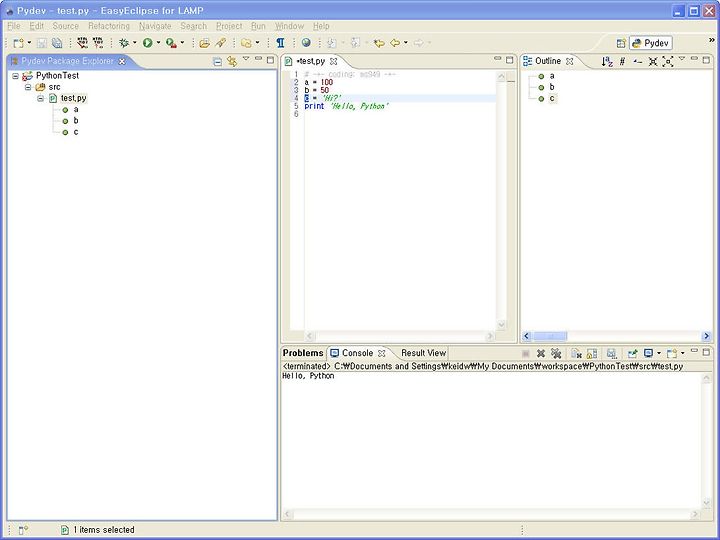
Task: Select the Pydev perspective button
Action: [x=651, y=43]
